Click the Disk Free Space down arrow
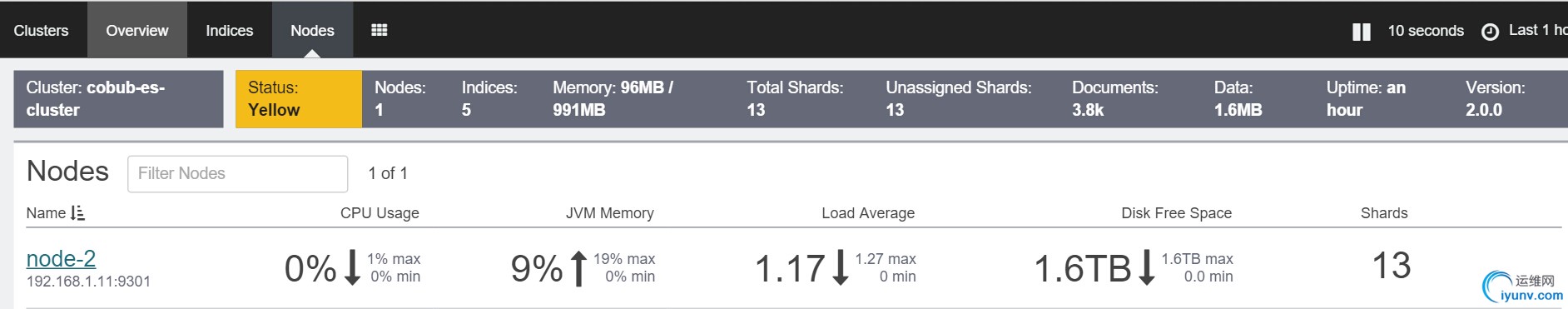 pos(1146,267)
